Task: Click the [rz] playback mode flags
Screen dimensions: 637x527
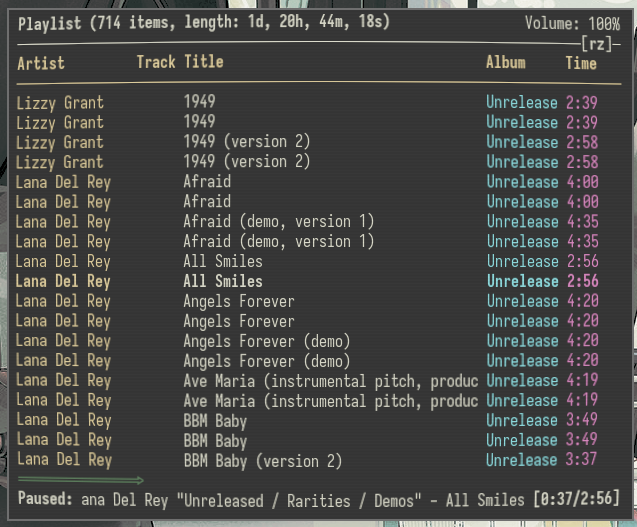Action: [597, 43]
